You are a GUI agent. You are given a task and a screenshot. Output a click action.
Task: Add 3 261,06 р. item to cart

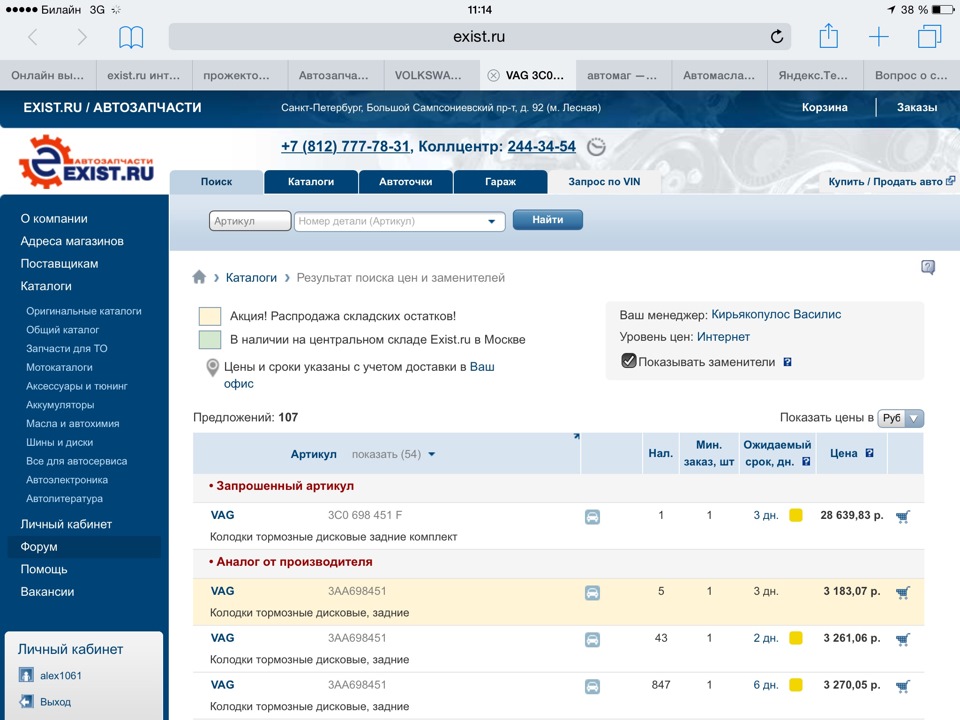tap(903, 640)
